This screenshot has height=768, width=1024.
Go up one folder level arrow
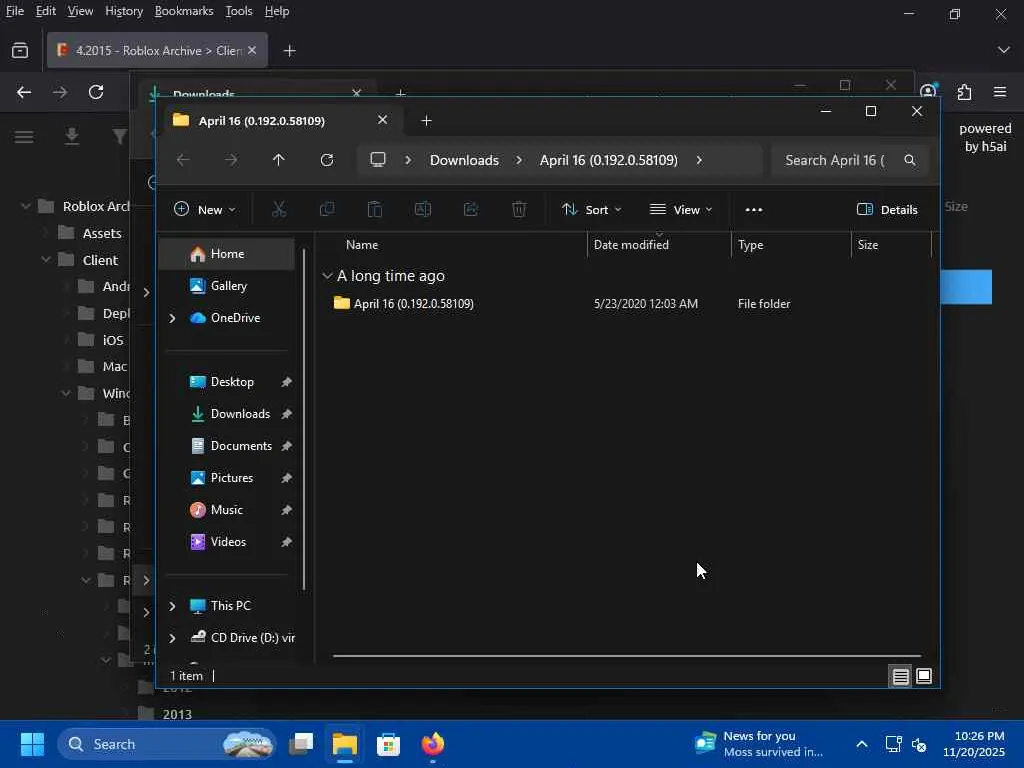point(279,160)
